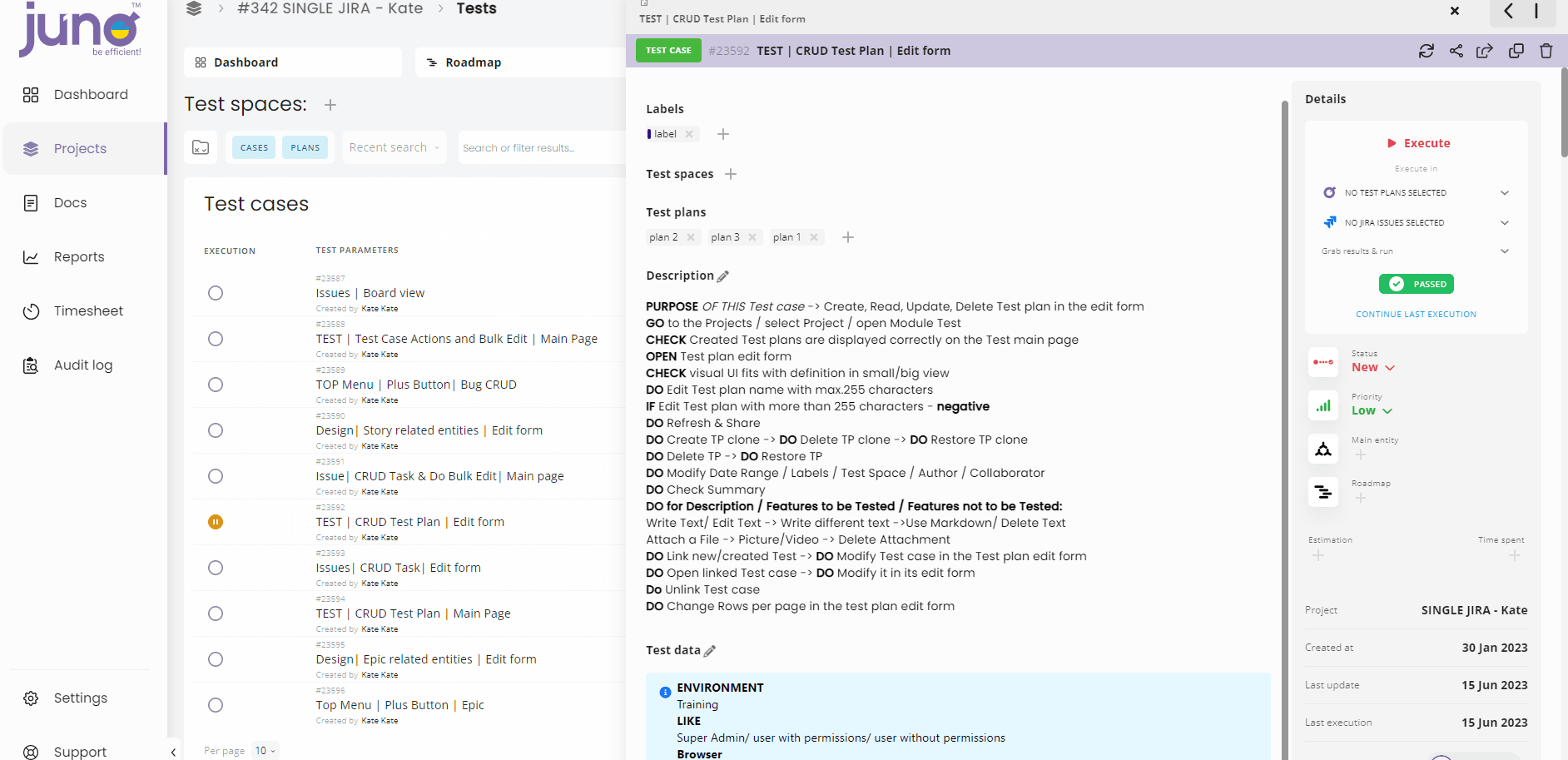1568x760 pixels.
Task: Click the share icon in test case header
Action: tap(1456, 51)
